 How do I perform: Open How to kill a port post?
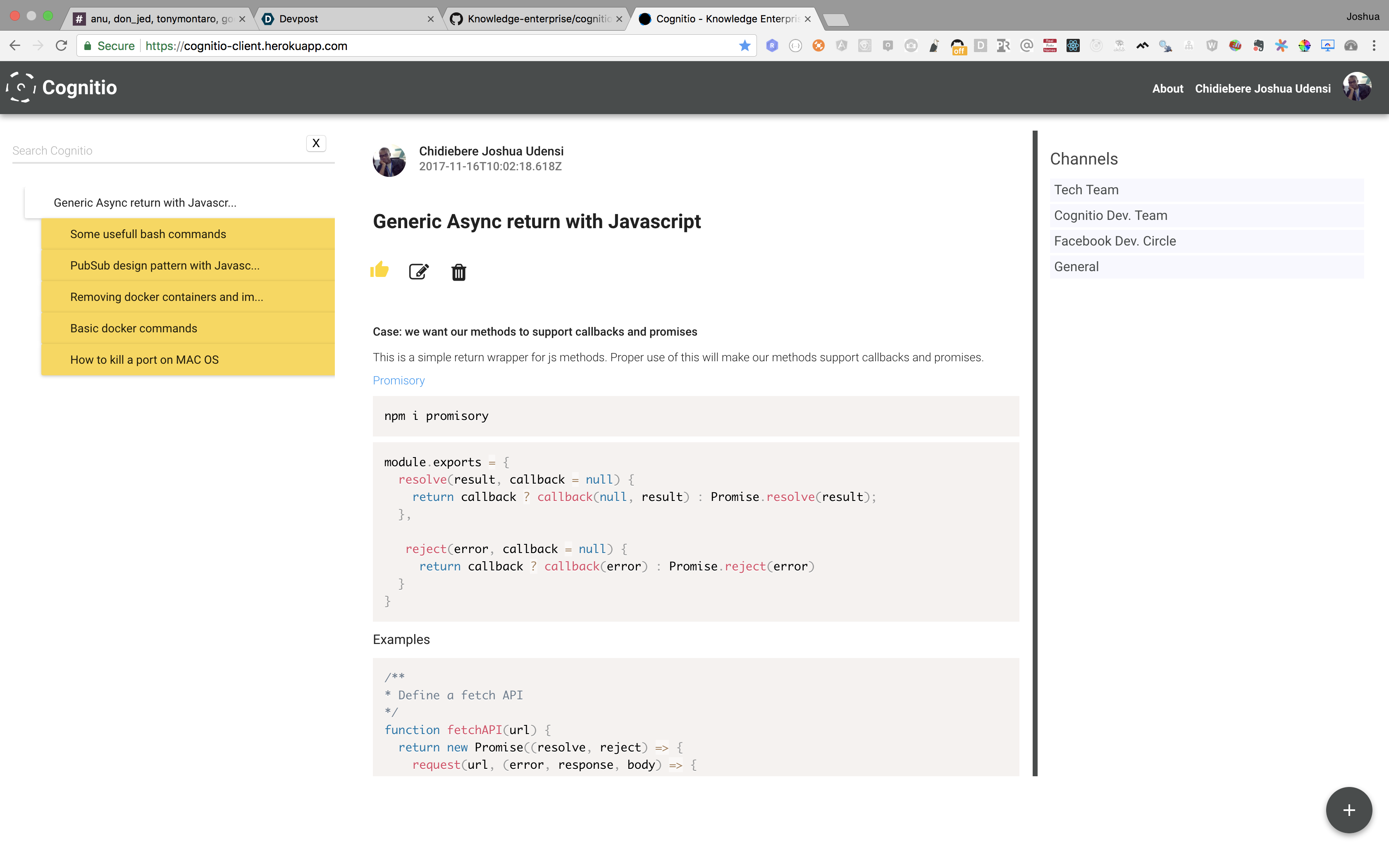point(145,360)
